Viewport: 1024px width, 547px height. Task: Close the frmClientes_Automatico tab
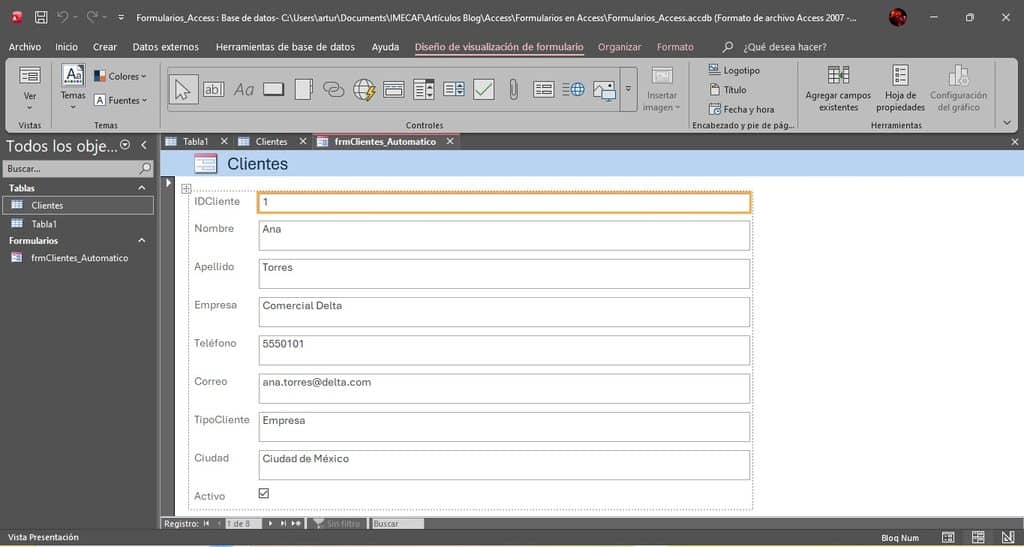450,142
